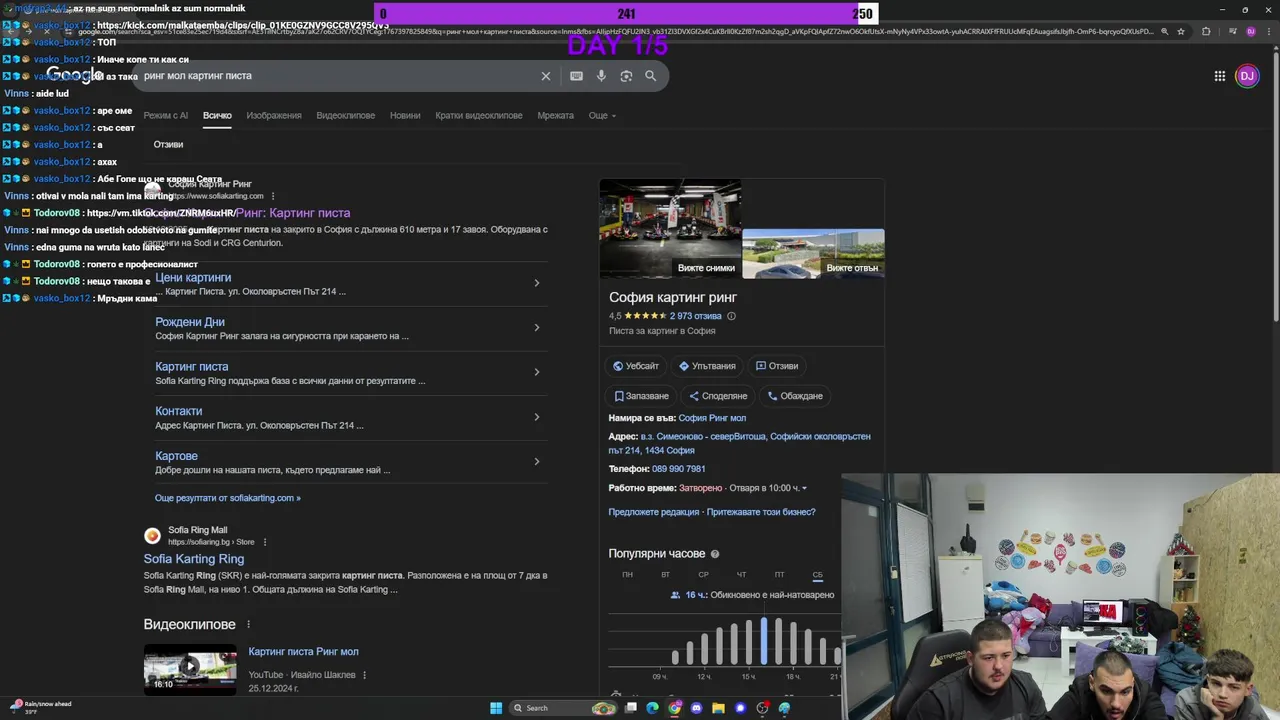This screenshot has height=720, width=1280.
Task: Open 2 973 отзива reviews link
Action: pos(696,316)
